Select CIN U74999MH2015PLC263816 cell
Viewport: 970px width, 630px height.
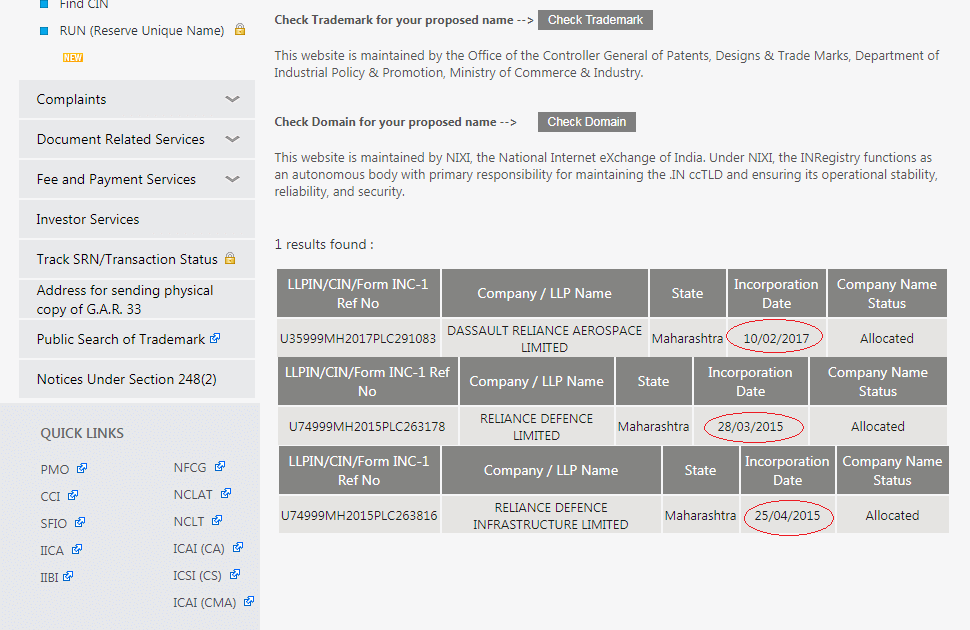[x=359, y=516]
